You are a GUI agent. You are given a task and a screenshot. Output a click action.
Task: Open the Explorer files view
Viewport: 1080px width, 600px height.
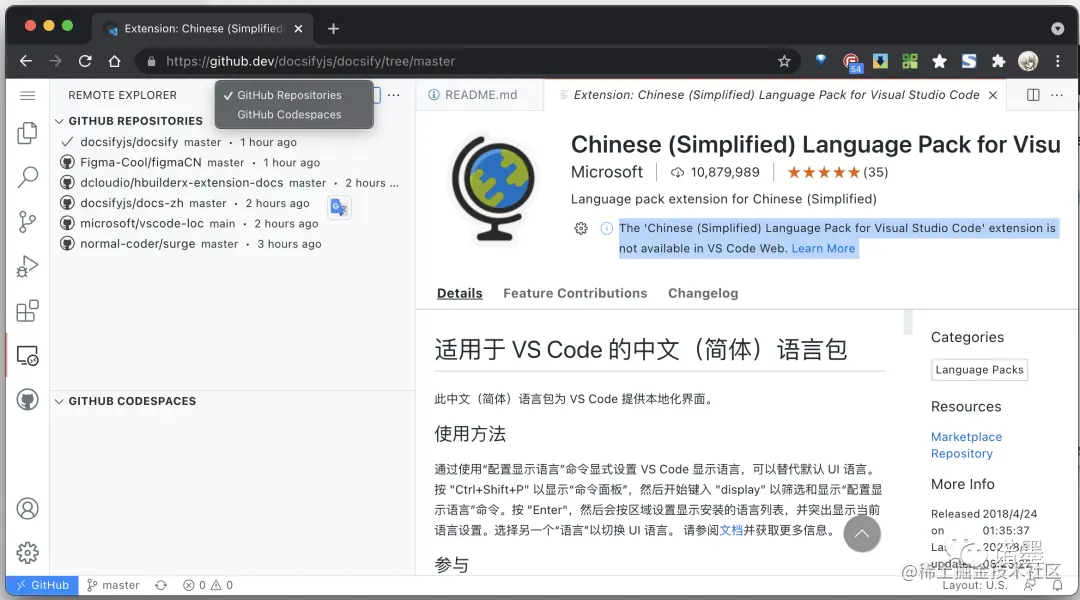[x=28, y=133]
